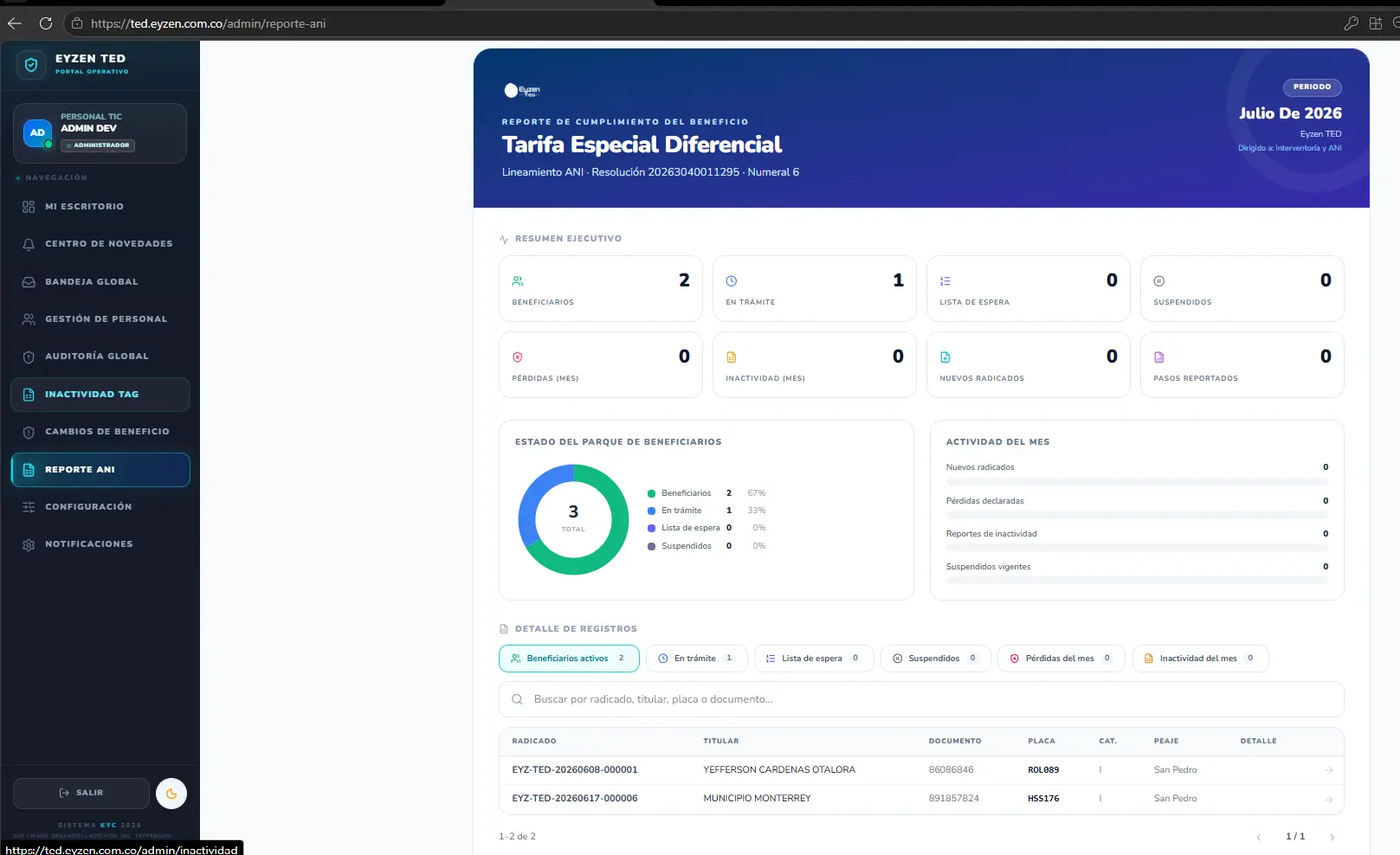Switch to Lista de espera tab

(814, 659)
